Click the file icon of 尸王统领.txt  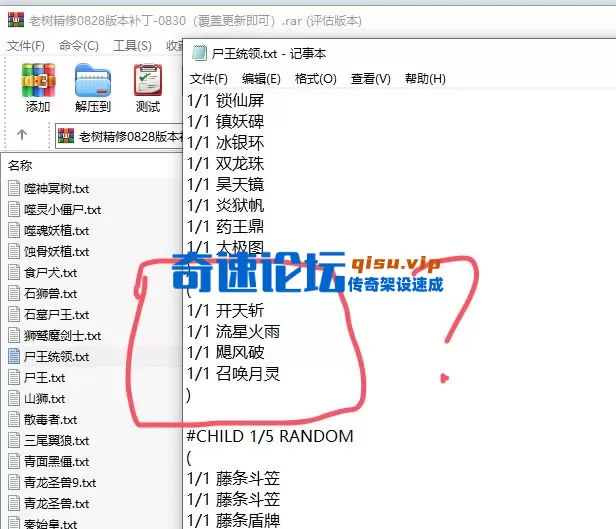[14, 356]
